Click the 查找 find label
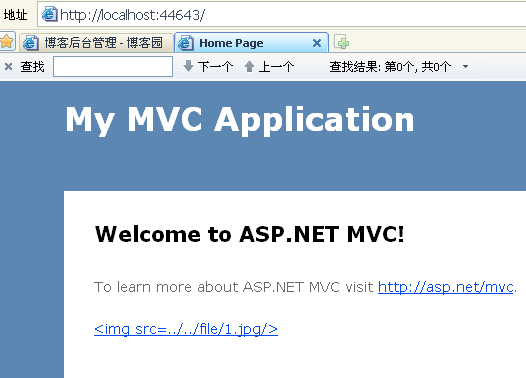526x378 pixels. pyautogui.click(x=32, y=67)
